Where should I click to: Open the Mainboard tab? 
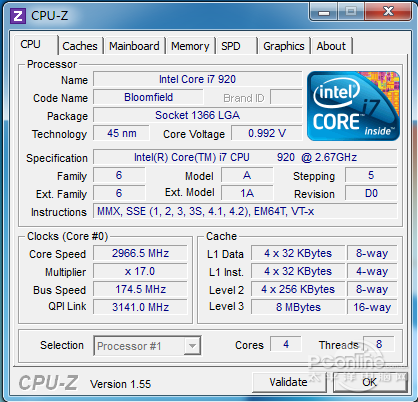coord(134,46)
